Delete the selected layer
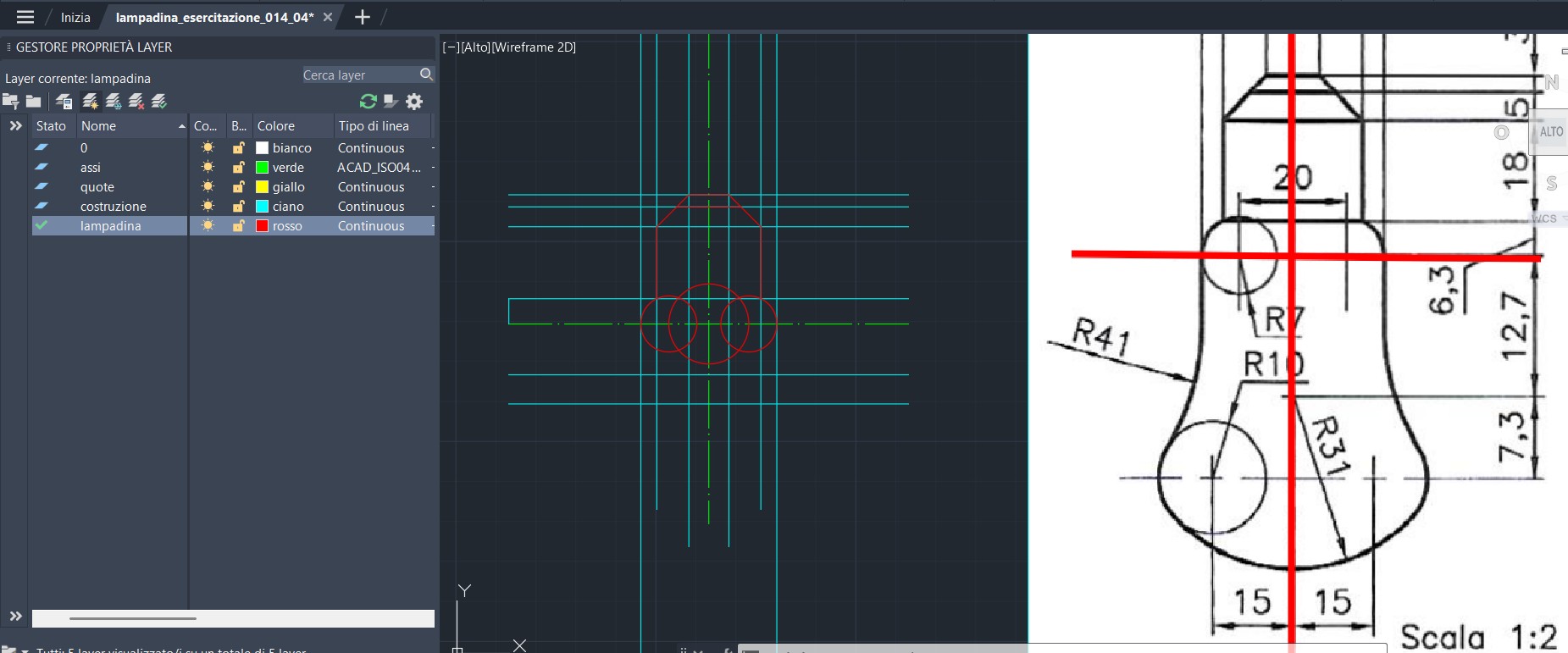This screenshot has height=653, width=1568. pos(136,102)
